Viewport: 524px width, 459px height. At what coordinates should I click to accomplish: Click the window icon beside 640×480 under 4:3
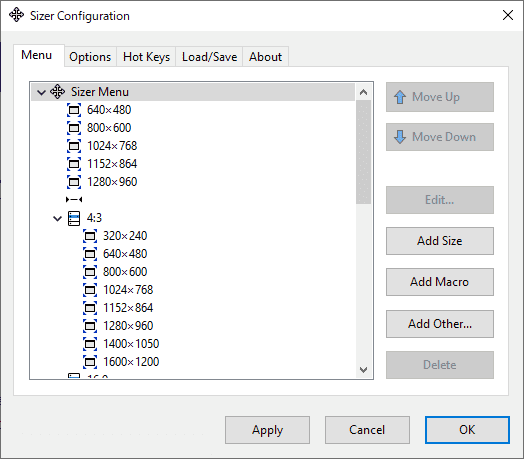point(90,254)
